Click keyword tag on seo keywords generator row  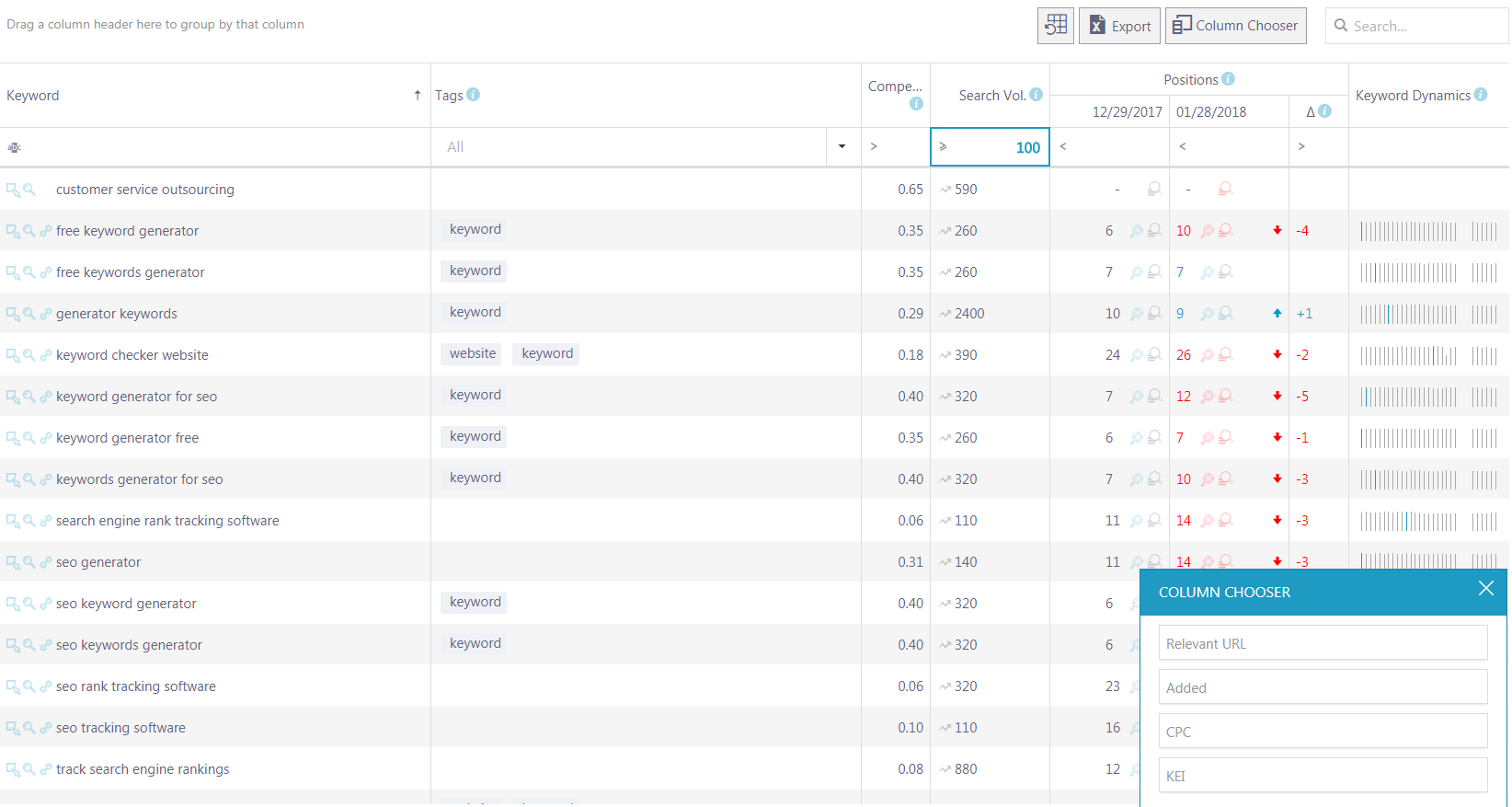(x=475, y=643)
